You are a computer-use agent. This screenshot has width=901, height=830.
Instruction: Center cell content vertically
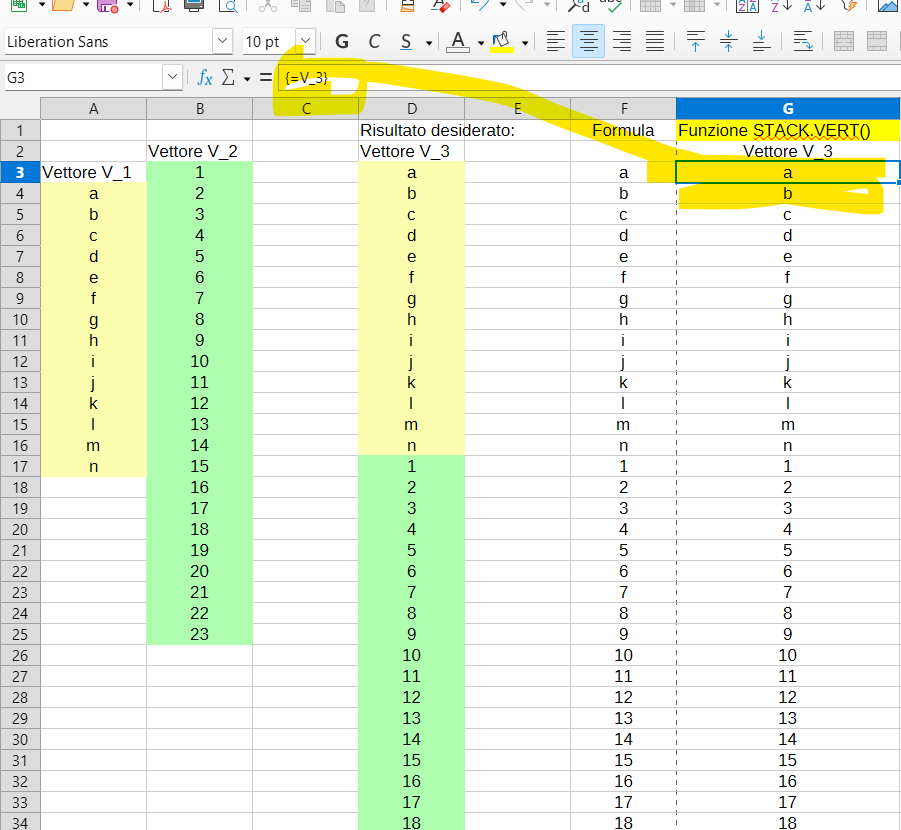[x=729, y=42]
